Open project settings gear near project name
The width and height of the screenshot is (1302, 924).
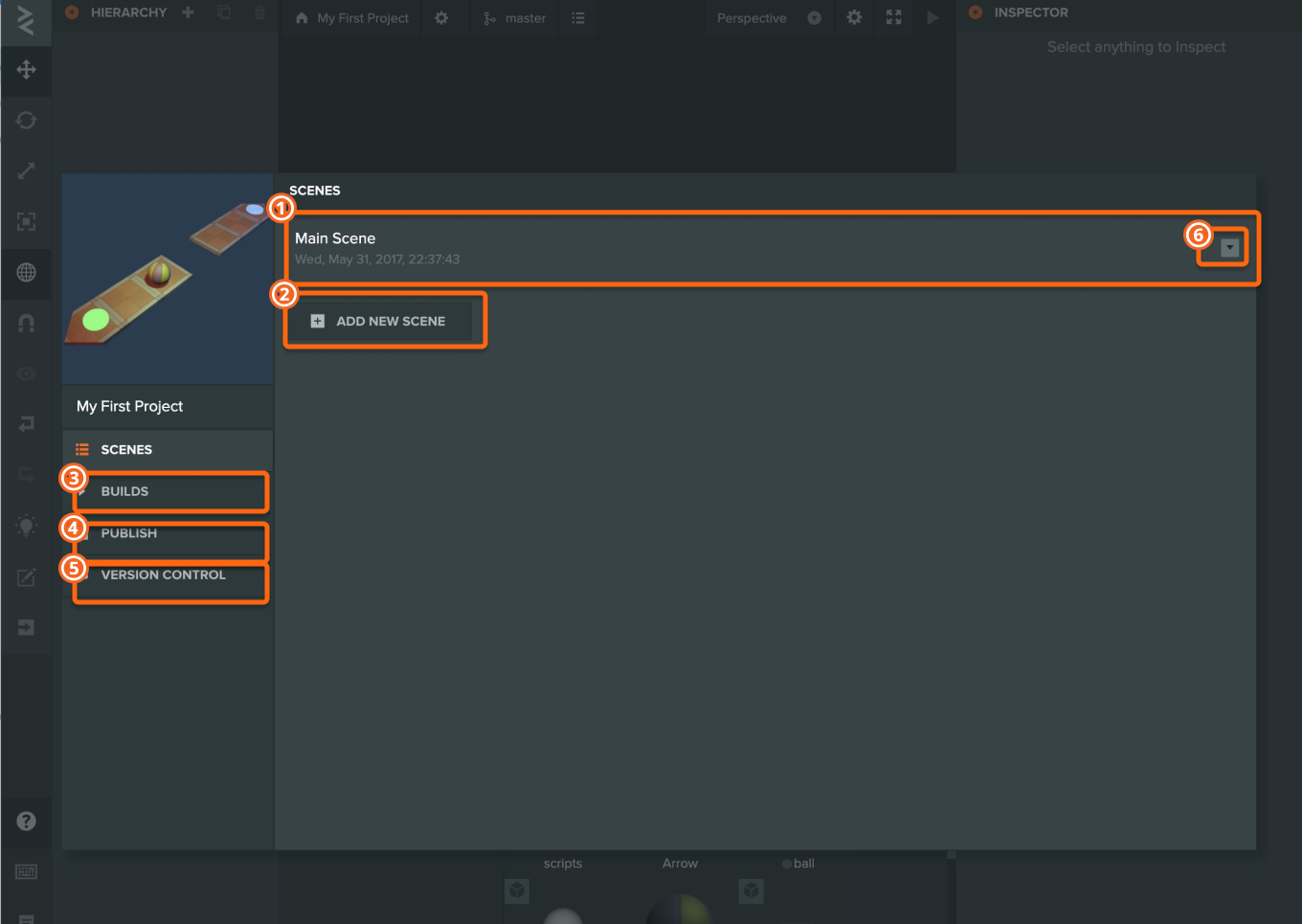441,18
